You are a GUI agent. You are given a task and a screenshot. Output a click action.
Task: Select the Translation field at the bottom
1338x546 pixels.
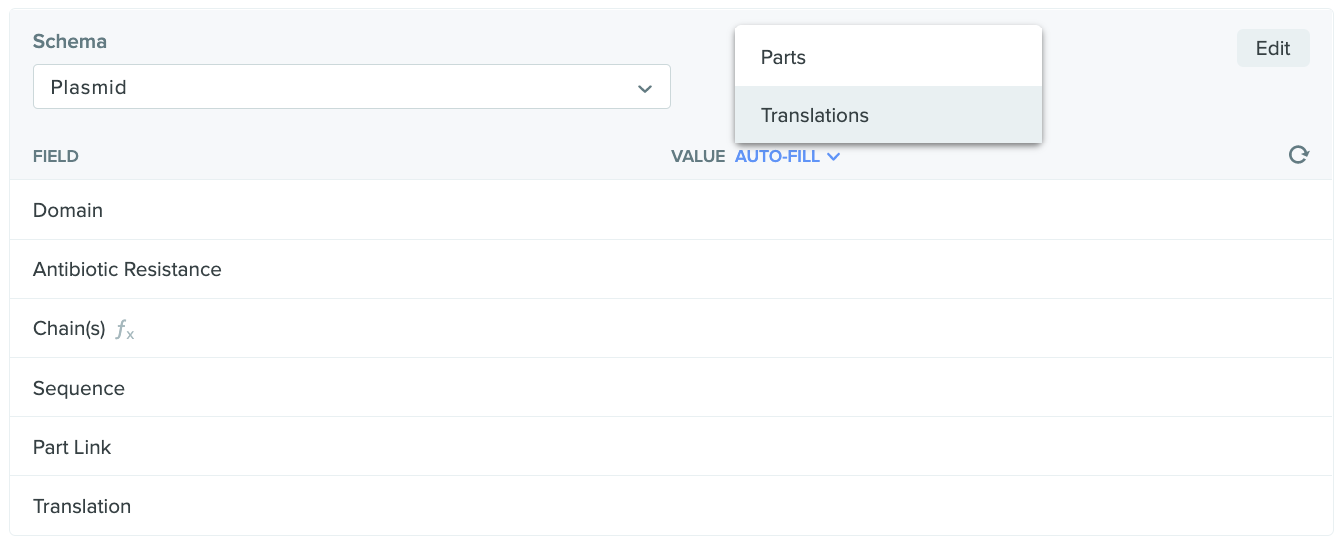tap(82, 506)
